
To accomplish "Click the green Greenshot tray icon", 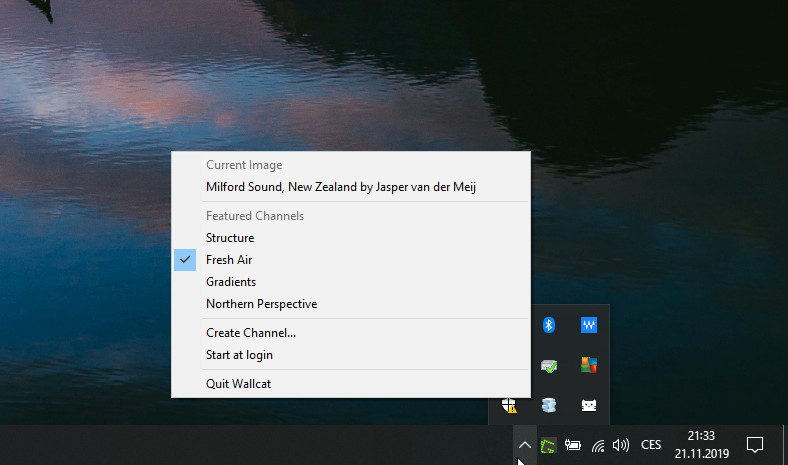I will click(x=548, y=445).
